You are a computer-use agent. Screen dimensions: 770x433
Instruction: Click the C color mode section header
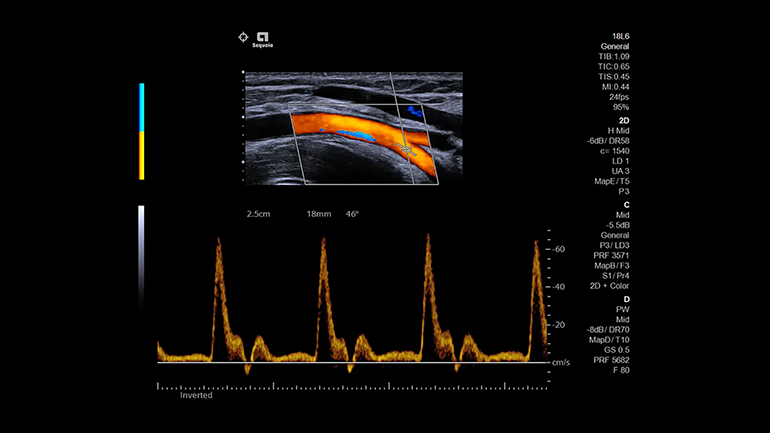[x=626, y=204]
